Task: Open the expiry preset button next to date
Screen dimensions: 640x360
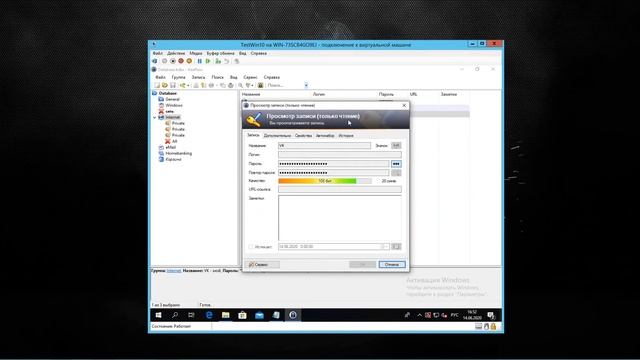Action: [x=396, y=247]
